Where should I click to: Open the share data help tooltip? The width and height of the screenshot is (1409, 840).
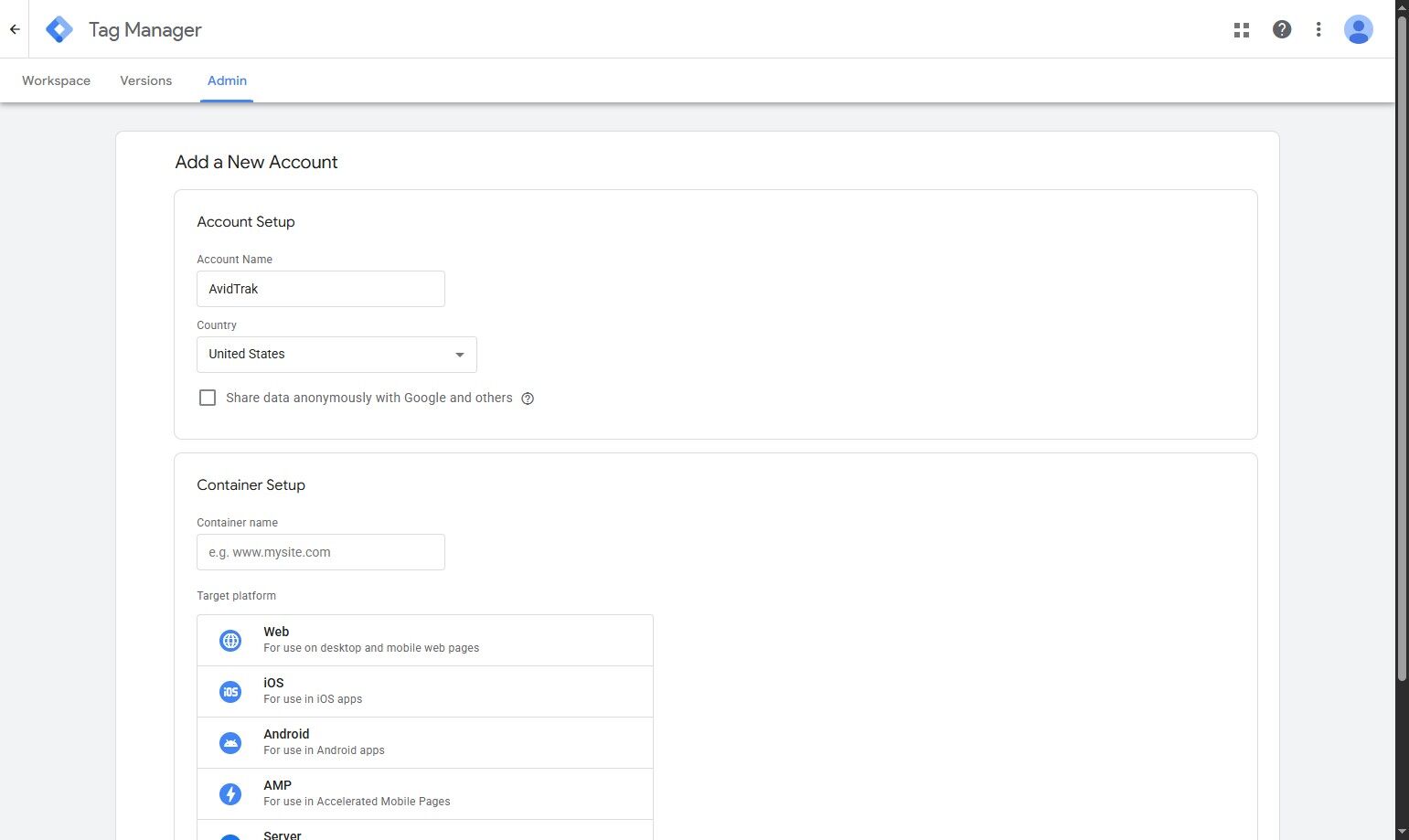(x=528, y=398)
